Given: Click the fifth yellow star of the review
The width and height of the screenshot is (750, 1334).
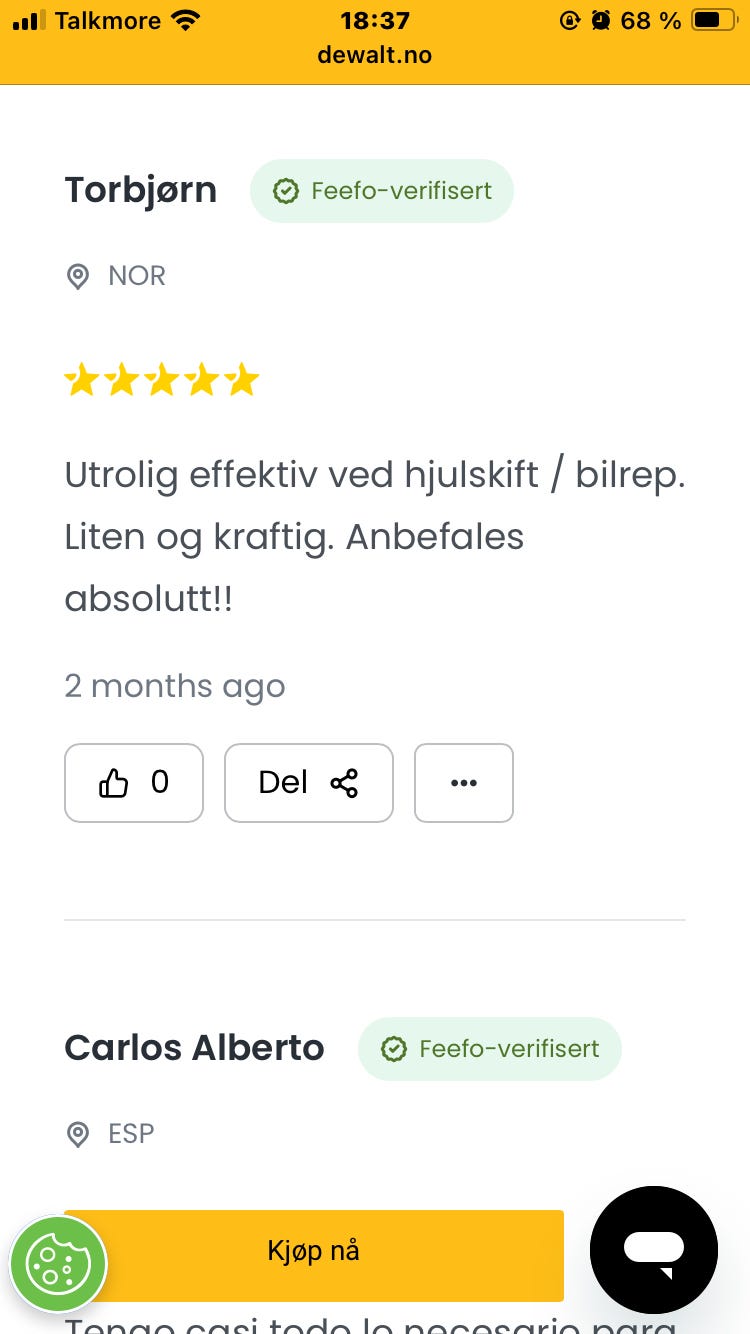Looking at the screenshot, I should pos(242,379).
